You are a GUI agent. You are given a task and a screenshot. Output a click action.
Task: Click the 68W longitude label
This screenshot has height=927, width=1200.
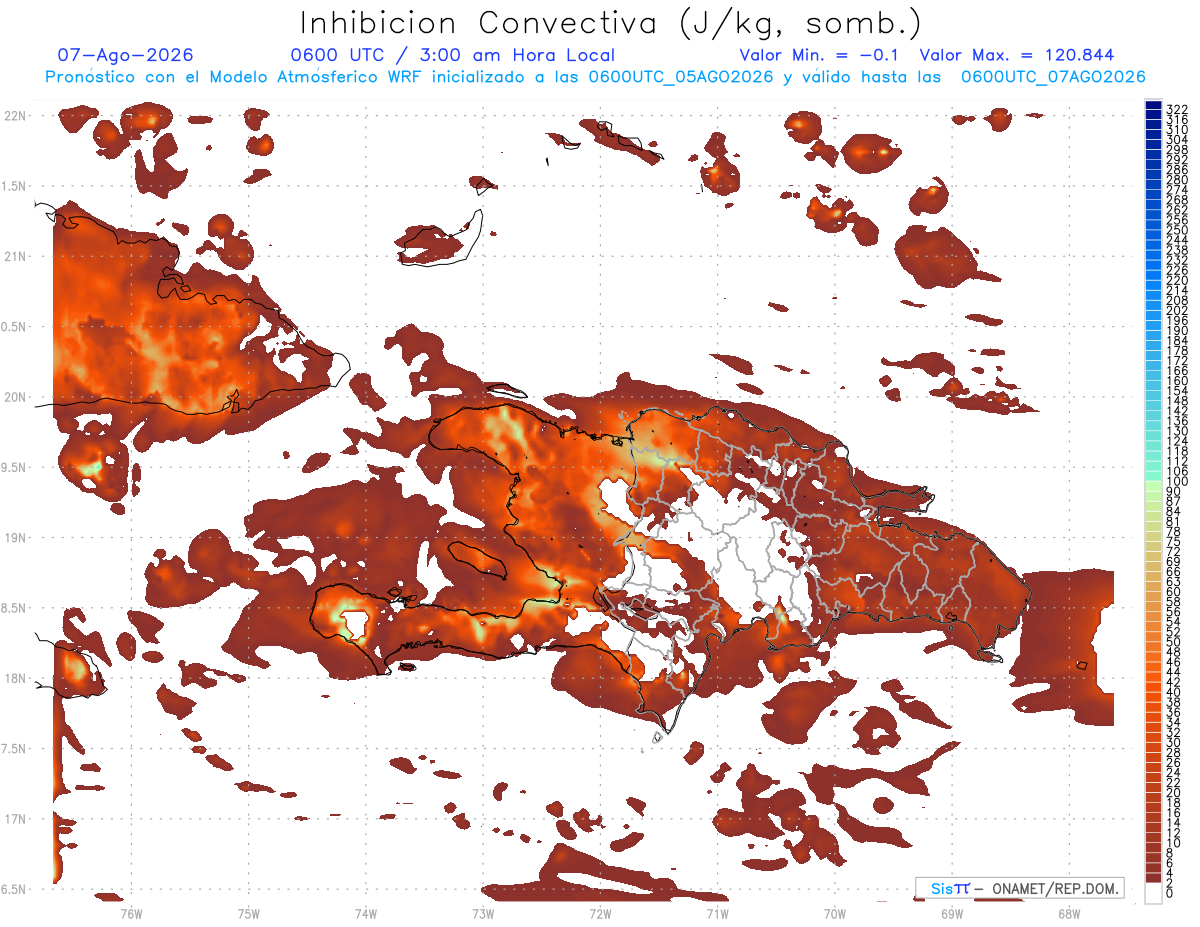[1069, 913]
